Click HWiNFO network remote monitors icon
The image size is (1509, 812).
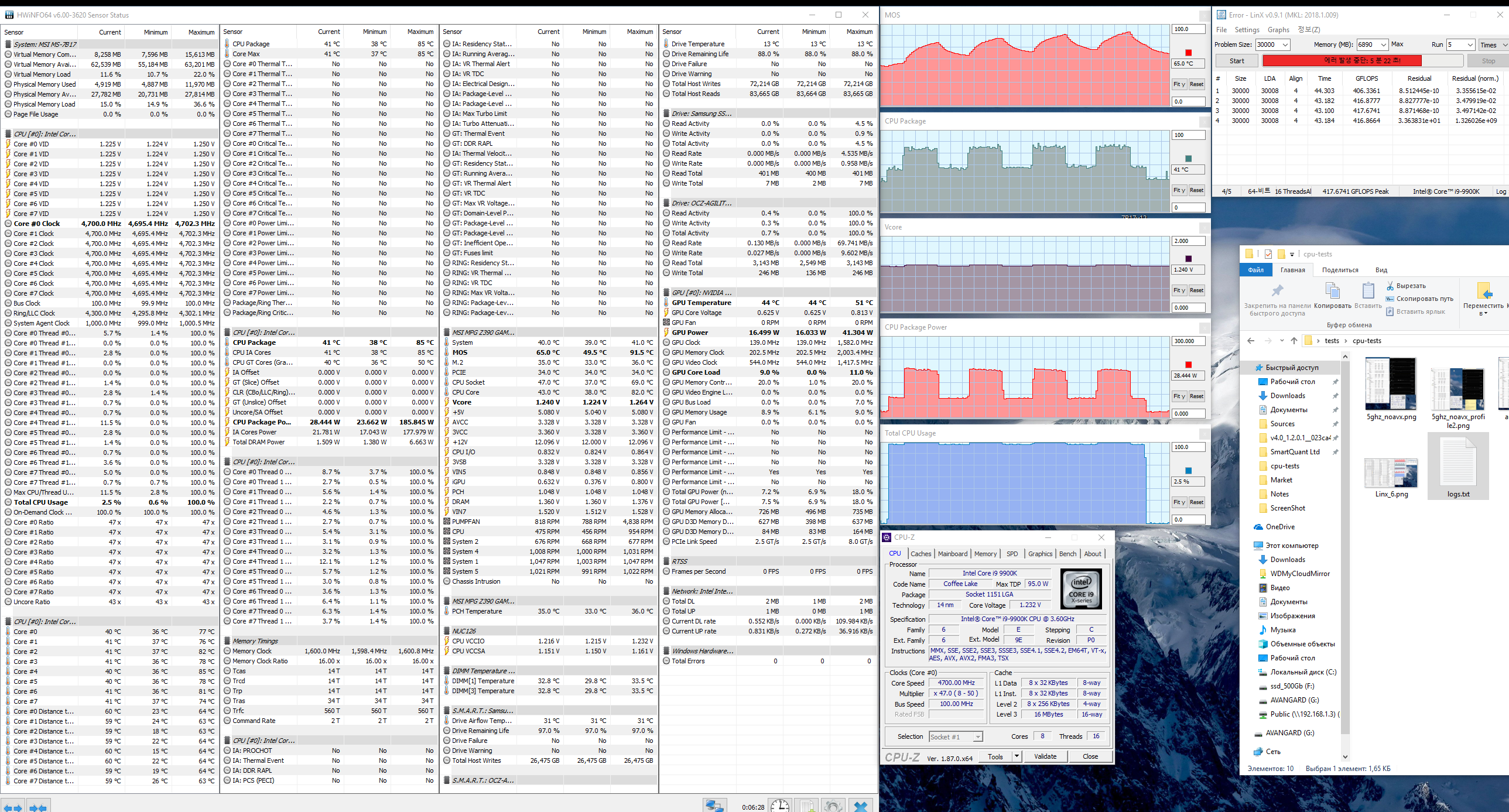[714, 806]
